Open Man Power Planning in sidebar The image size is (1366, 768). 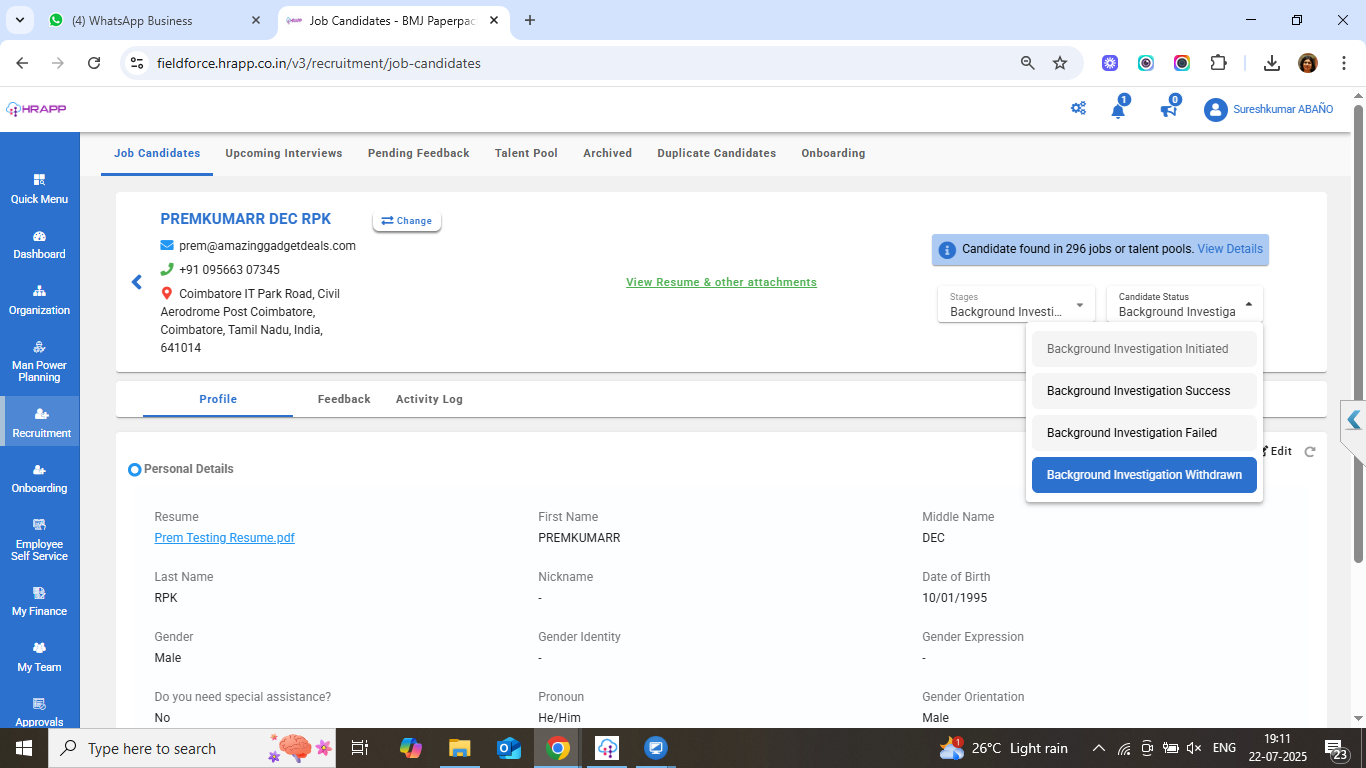click(39, 361)
